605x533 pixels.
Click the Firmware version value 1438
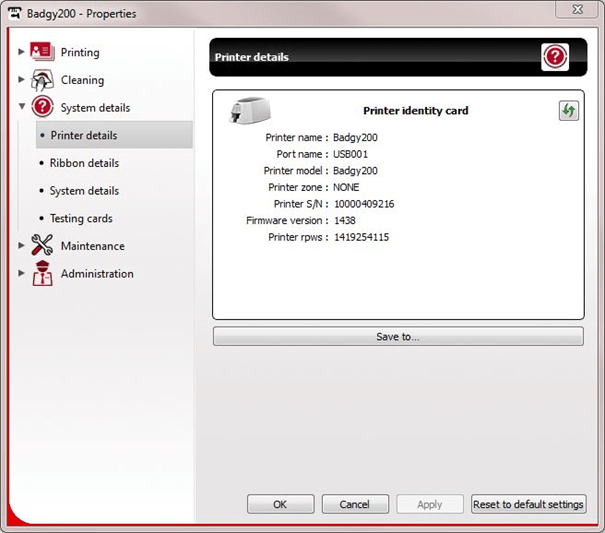[345, 220]
